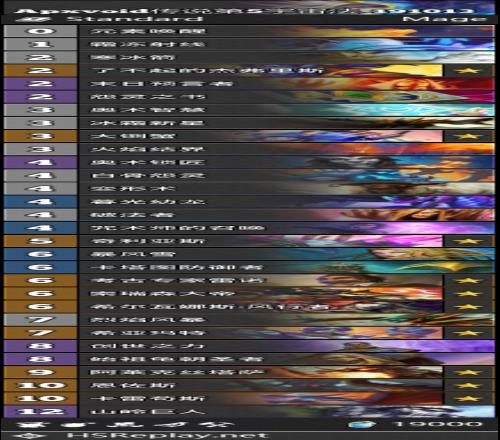Image resolution: width=500 pixels, height=440 pixels.
Task: Click the 5 mana cost tile
Action: point(40,241)
